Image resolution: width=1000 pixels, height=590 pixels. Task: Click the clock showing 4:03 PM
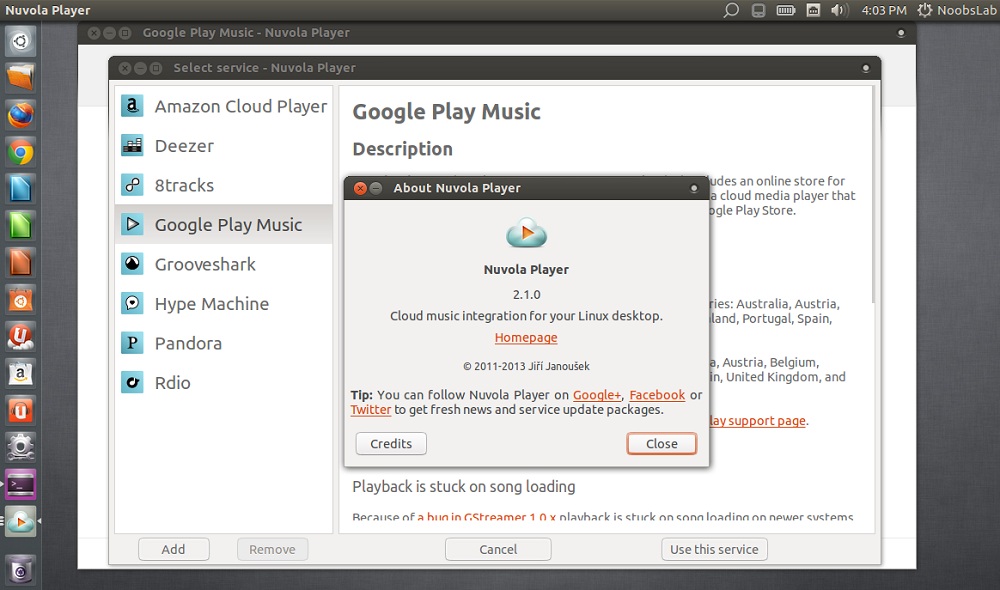pos(883,10)
